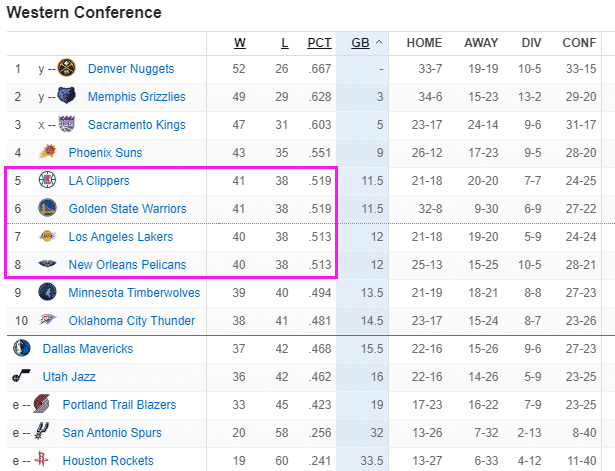Sort by GB games behind header
Viewport: 615px width, 471px height.
tap(360, 43)
